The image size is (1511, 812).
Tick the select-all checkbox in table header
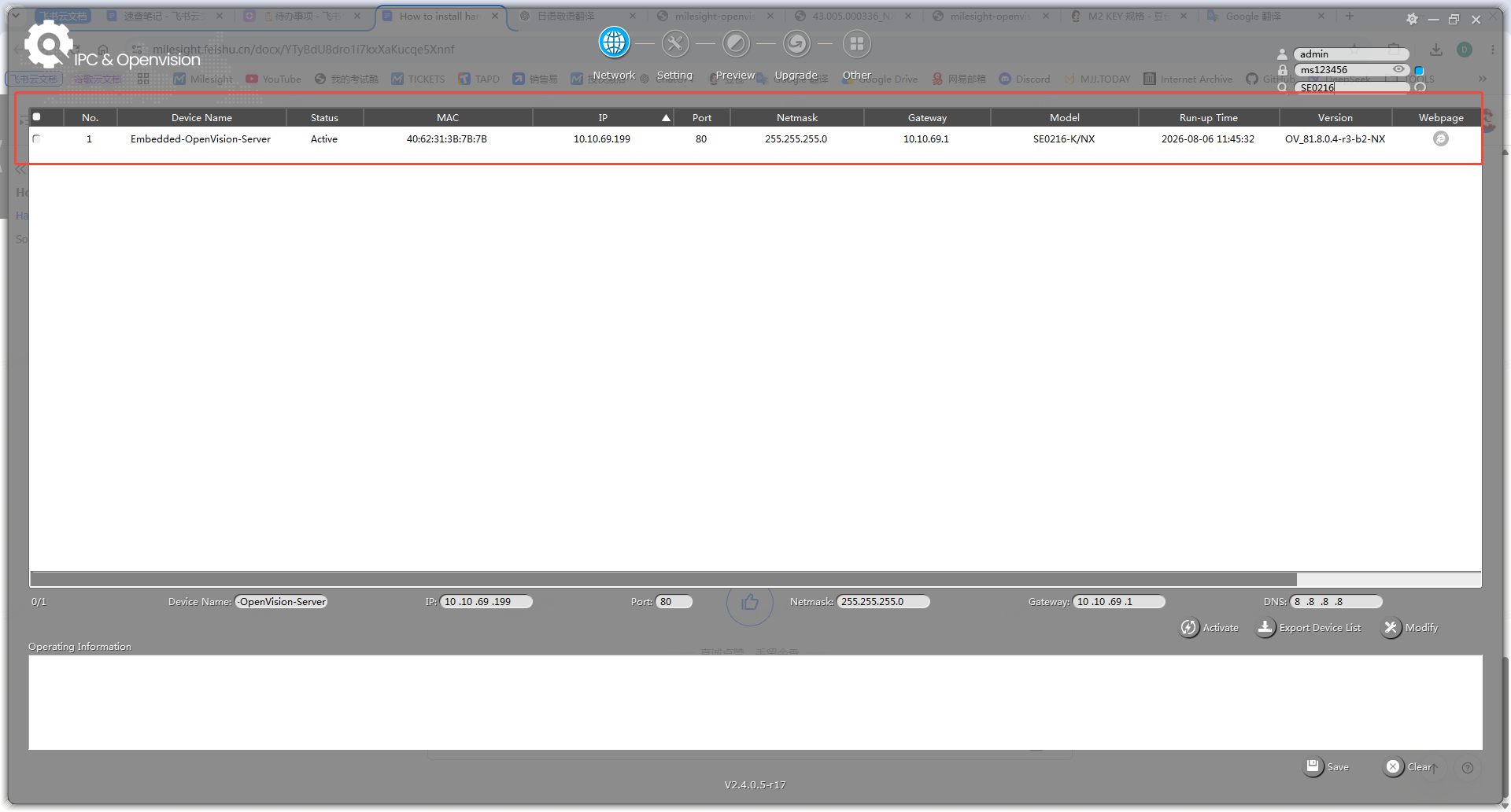pos(36,116)
